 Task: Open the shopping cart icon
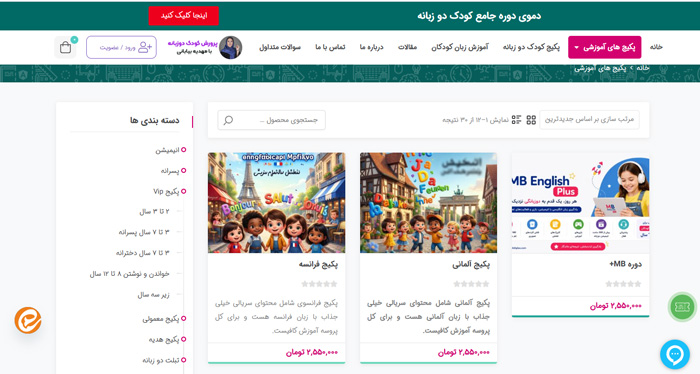(66, 47)
